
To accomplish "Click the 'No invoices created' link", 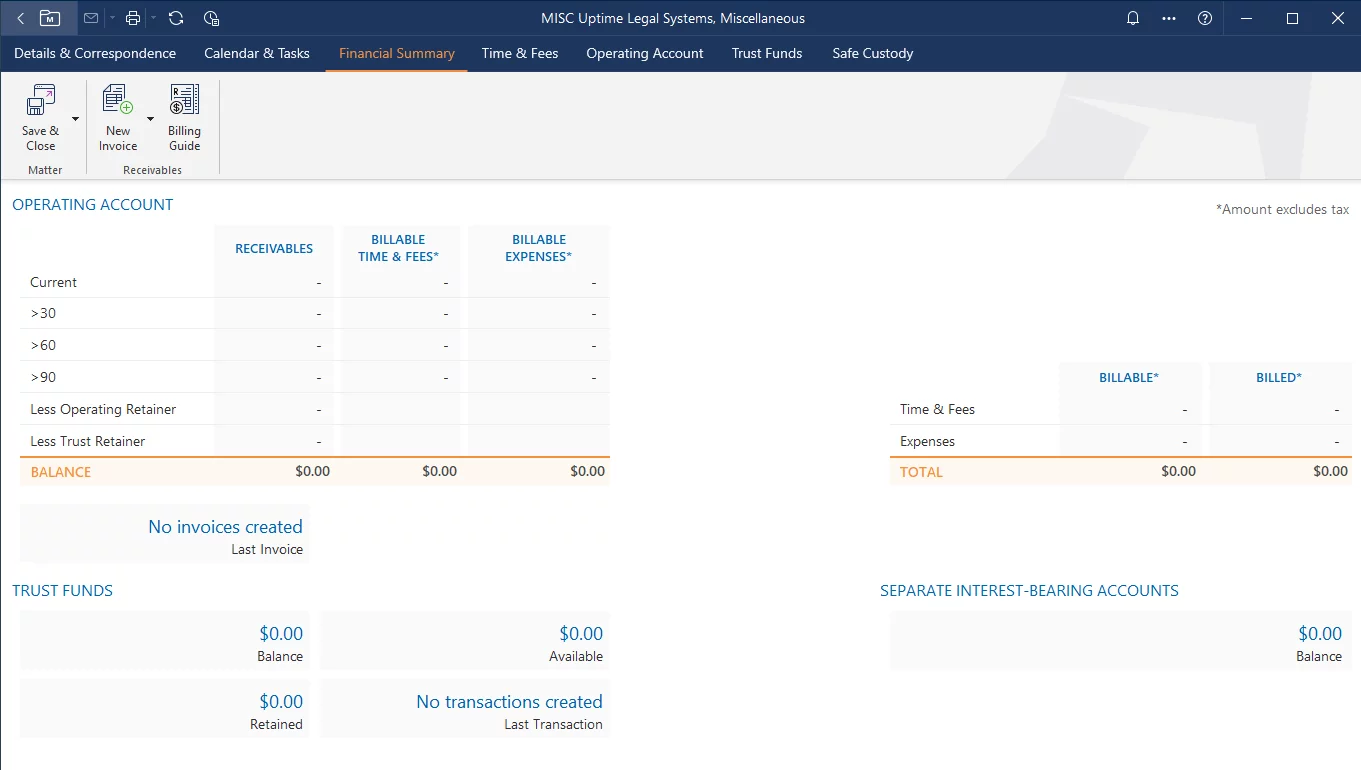I will coord(225,527).
